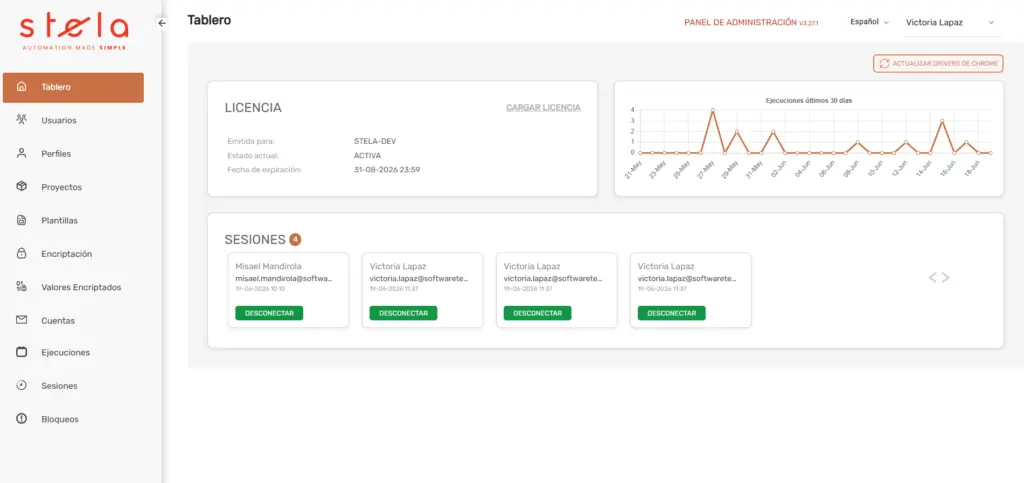Image resolution: width=1024 pixels, height=483 pixels.
Task: Click the Emitida para label
Action: [x=251, y=141]
